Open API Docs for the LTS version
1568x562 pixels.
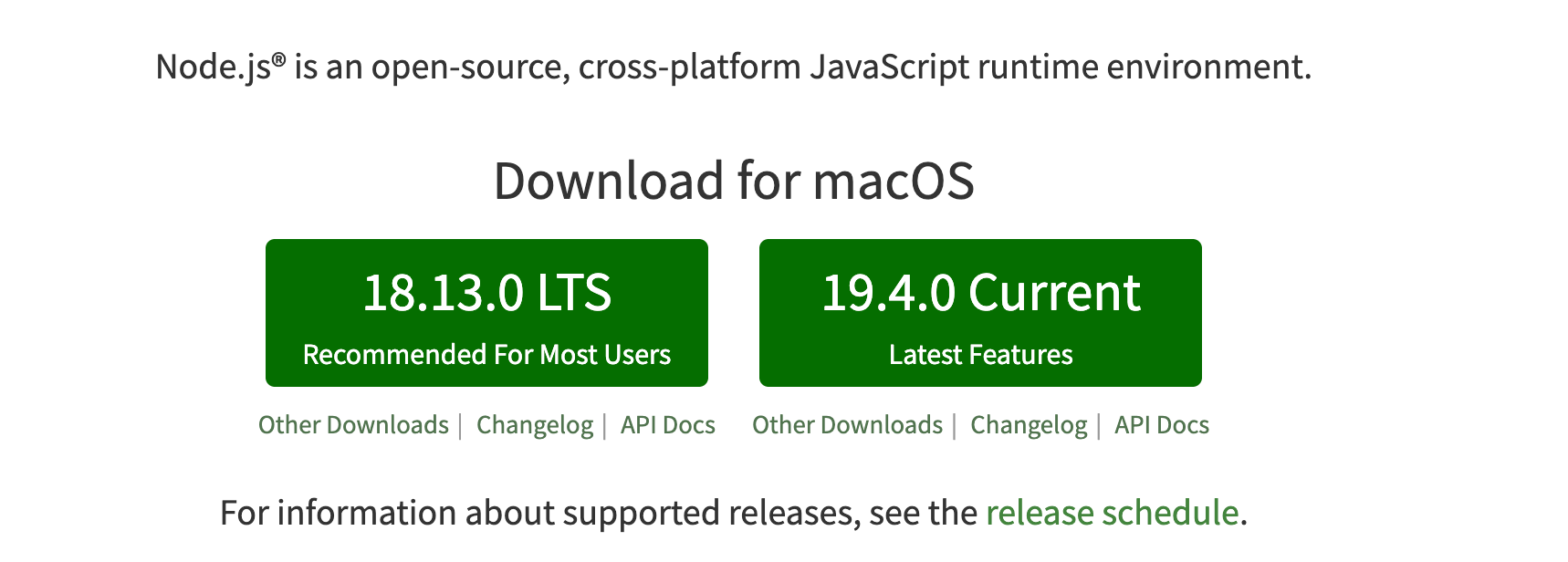click(x=668, y=425)
